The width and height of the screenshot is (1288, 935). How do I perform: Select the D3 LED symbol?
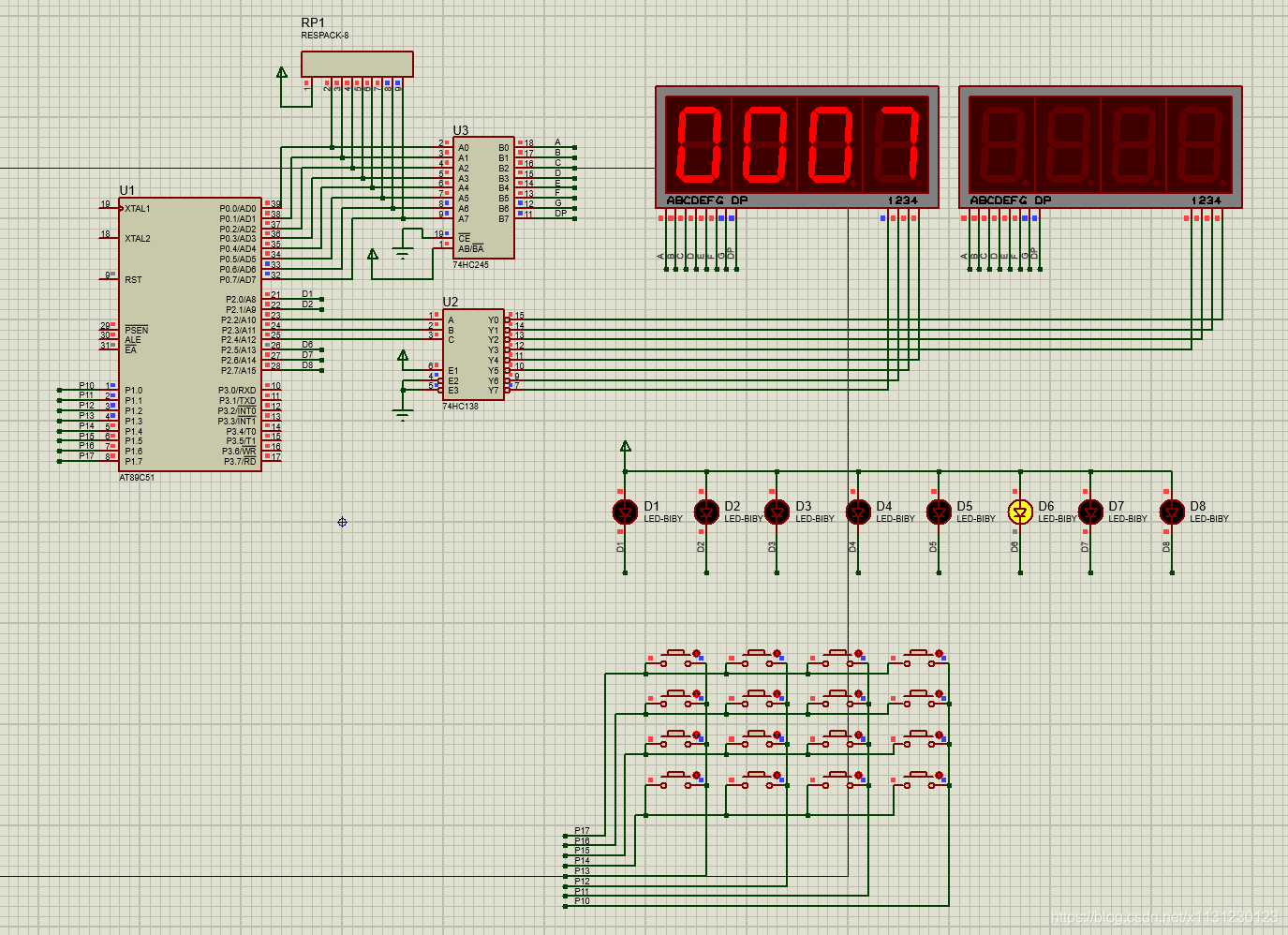[777, 512]
